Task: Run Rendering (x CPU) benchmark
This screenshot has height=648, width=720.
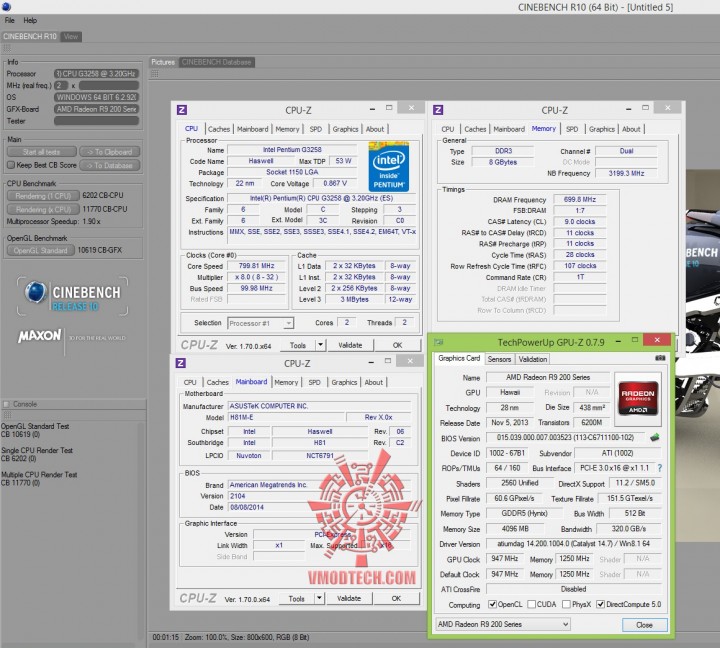Action: click(x=43, y=209)
